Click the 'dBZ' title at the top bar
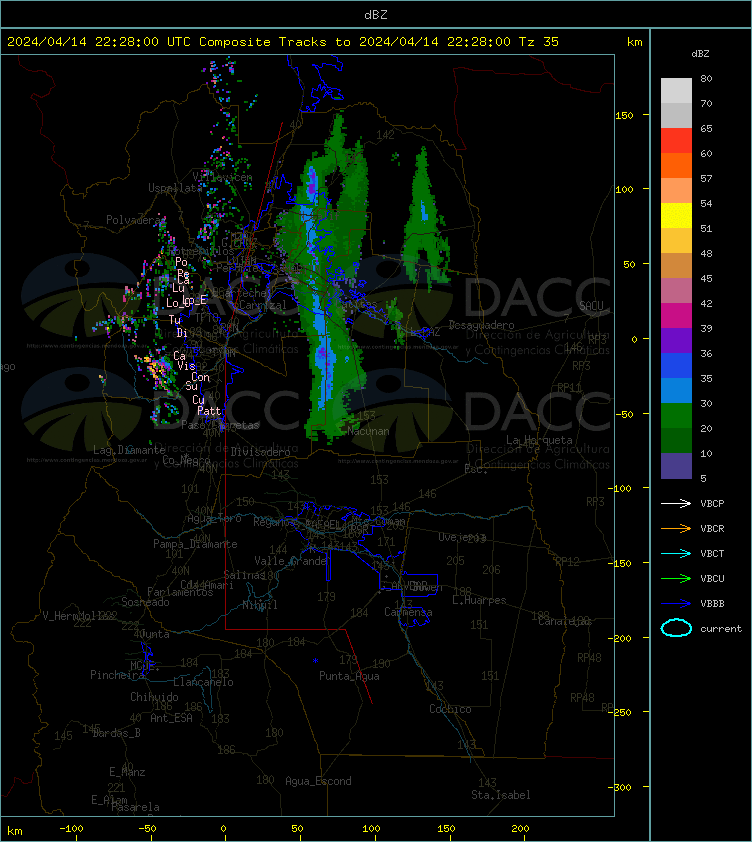Viewport: 752px width, 842px height. [x=375, y=15]
